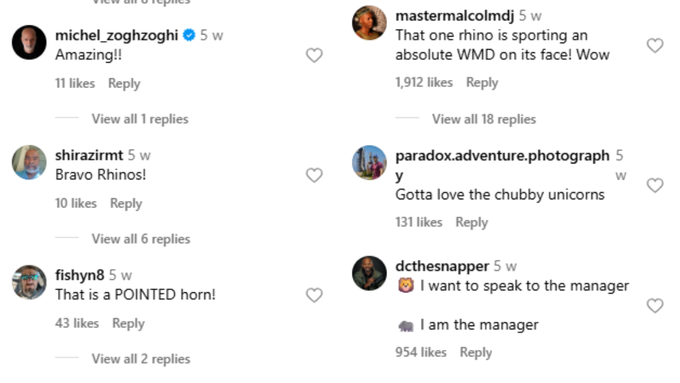Open mastermalcolmdj's profile avatar
The image size is (680, 383).
click(x=369, y=23)
